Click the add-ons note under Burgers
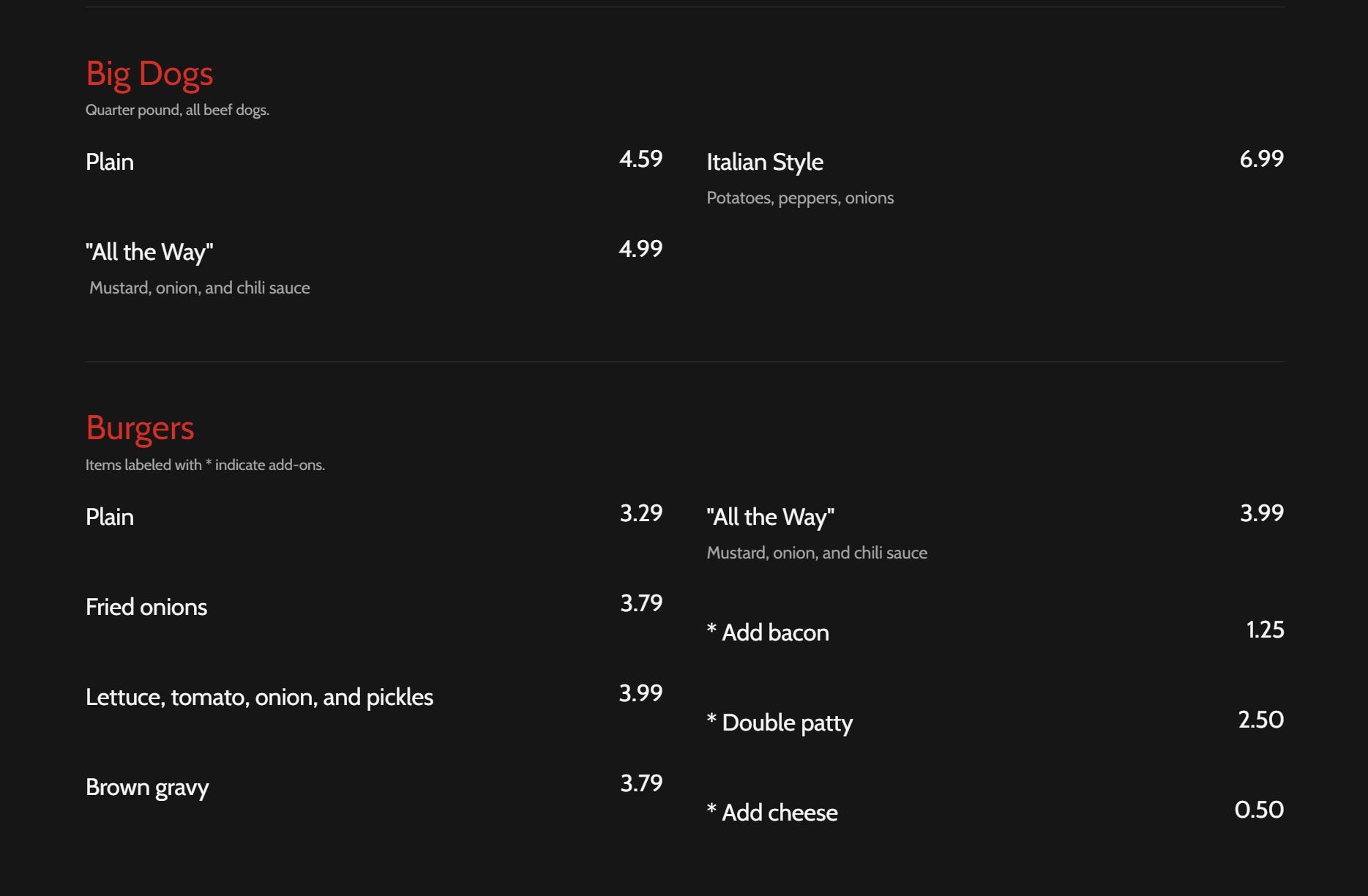The image size is (1368, 896). point(205,465)
